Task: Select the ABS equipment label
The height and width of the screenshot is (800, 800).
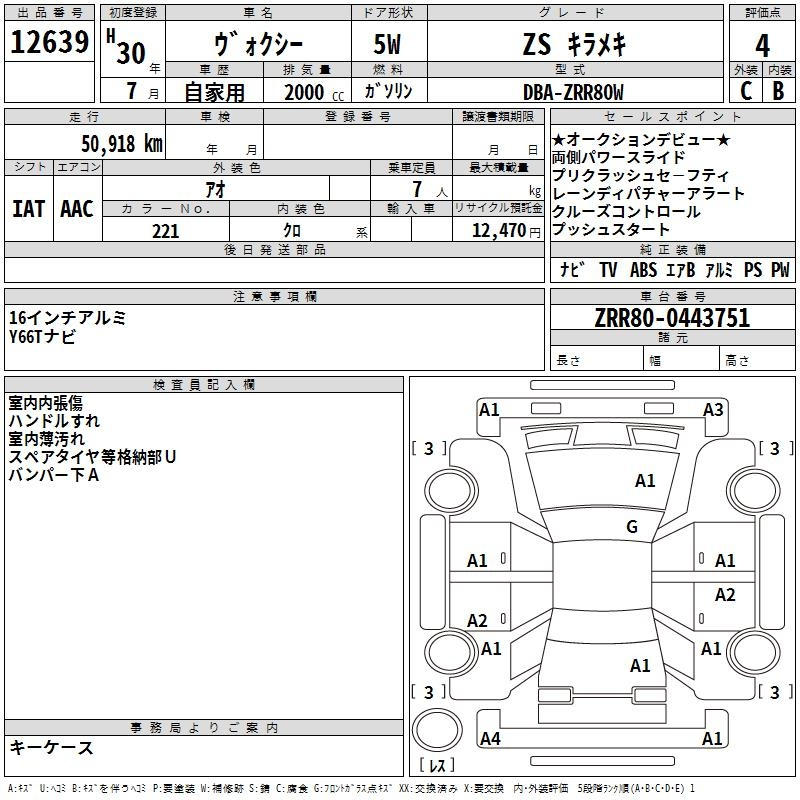Action: (643, 270)
